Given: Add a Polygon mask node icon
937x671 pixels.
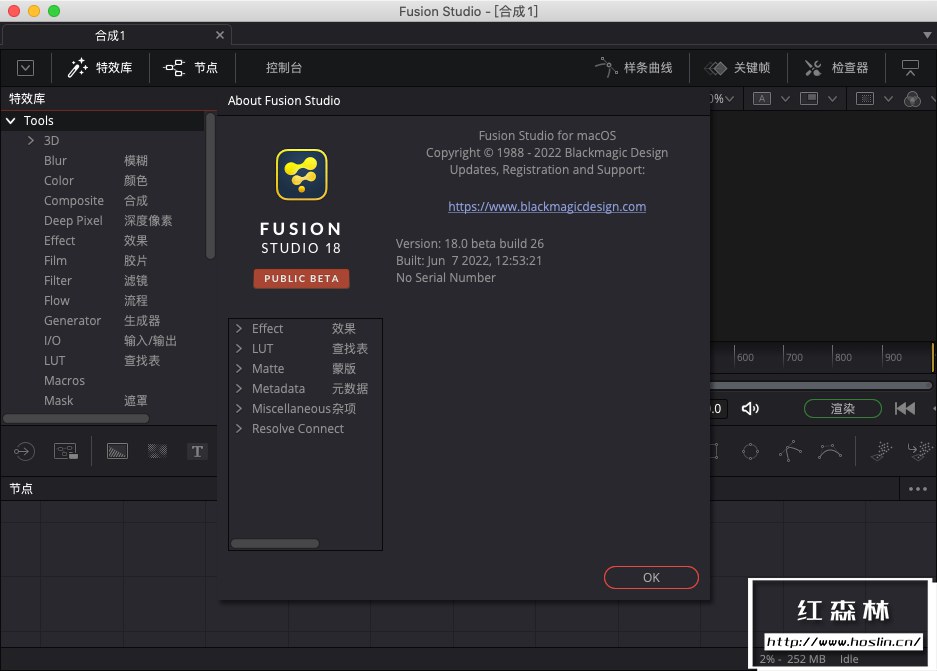Looking at the screenshot, I should [x=790, y=451].
